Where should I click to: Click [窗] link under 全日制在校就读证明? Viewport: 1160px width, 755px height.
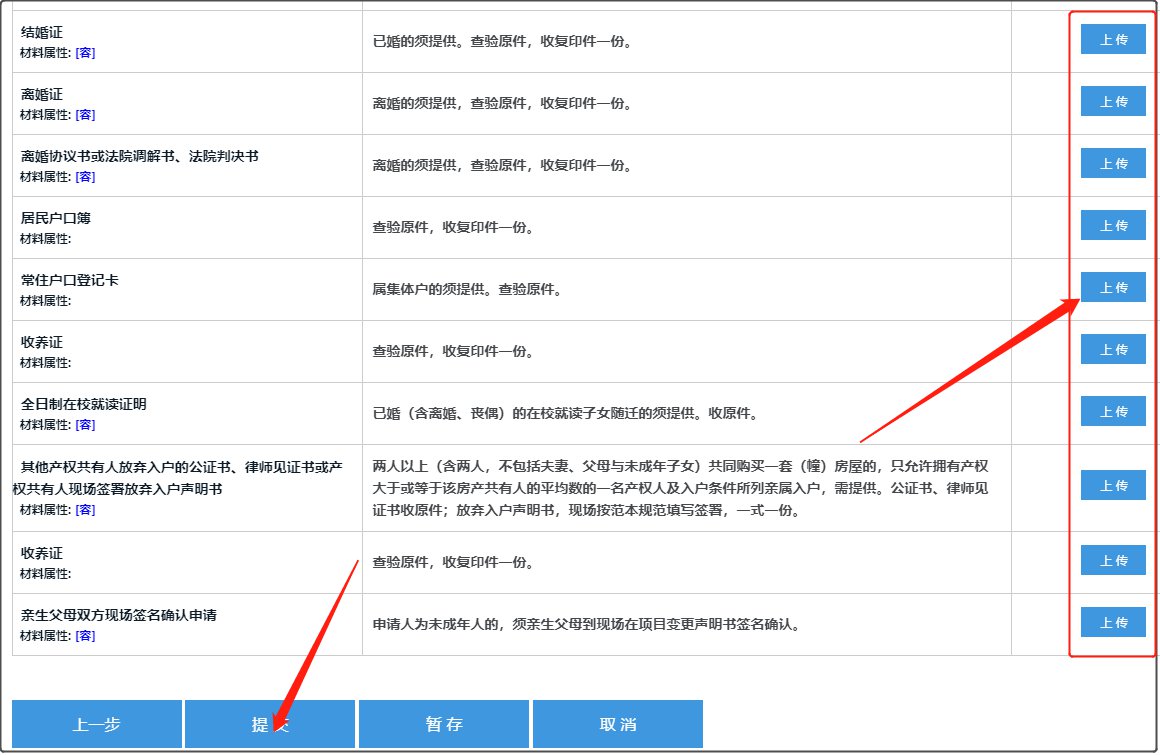(x=86, y=425)
